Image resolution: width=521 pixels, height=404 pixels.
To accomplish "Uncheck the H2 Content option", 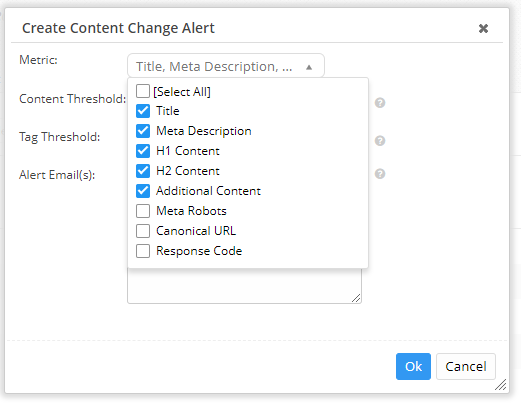I will coord(143,171).
